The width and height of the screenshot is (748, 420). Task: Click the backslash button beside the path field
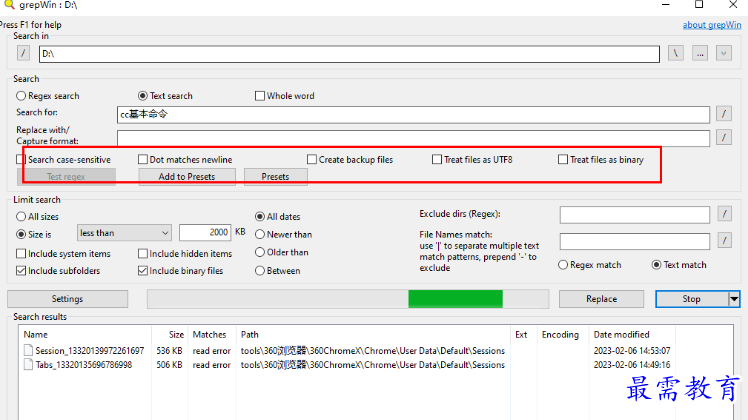[676, 53]
